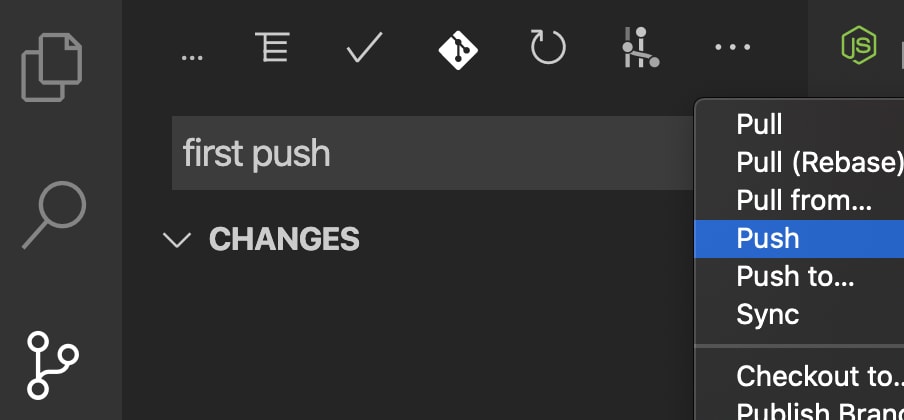Viewport: 904px width, 420px height.
Task: Click the CHANGES section header
Action: 284,239
